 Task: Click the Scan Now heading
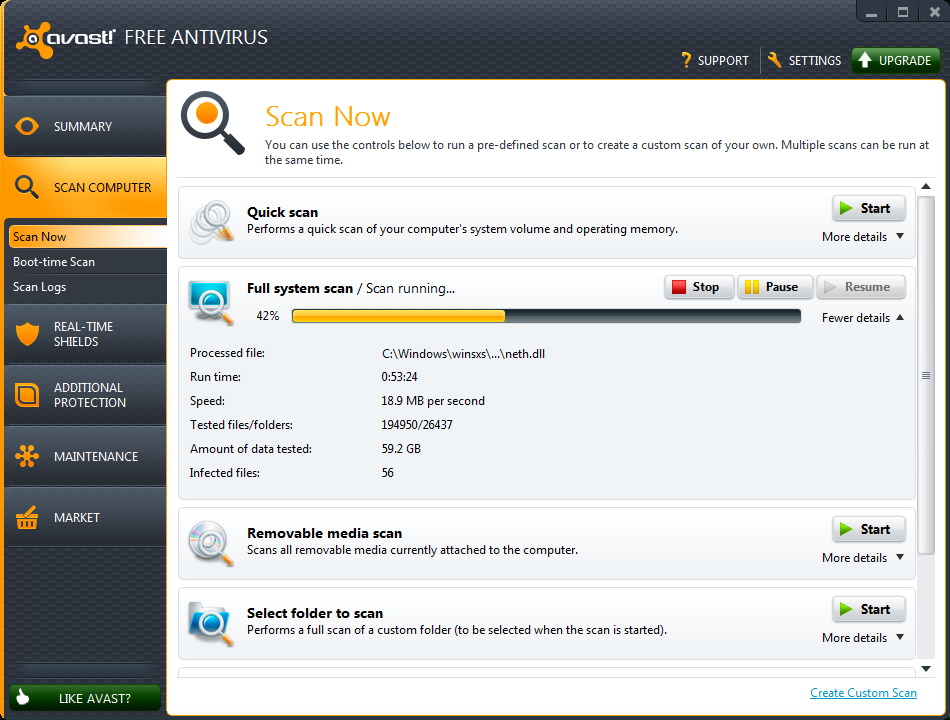(x=328, y=116)
